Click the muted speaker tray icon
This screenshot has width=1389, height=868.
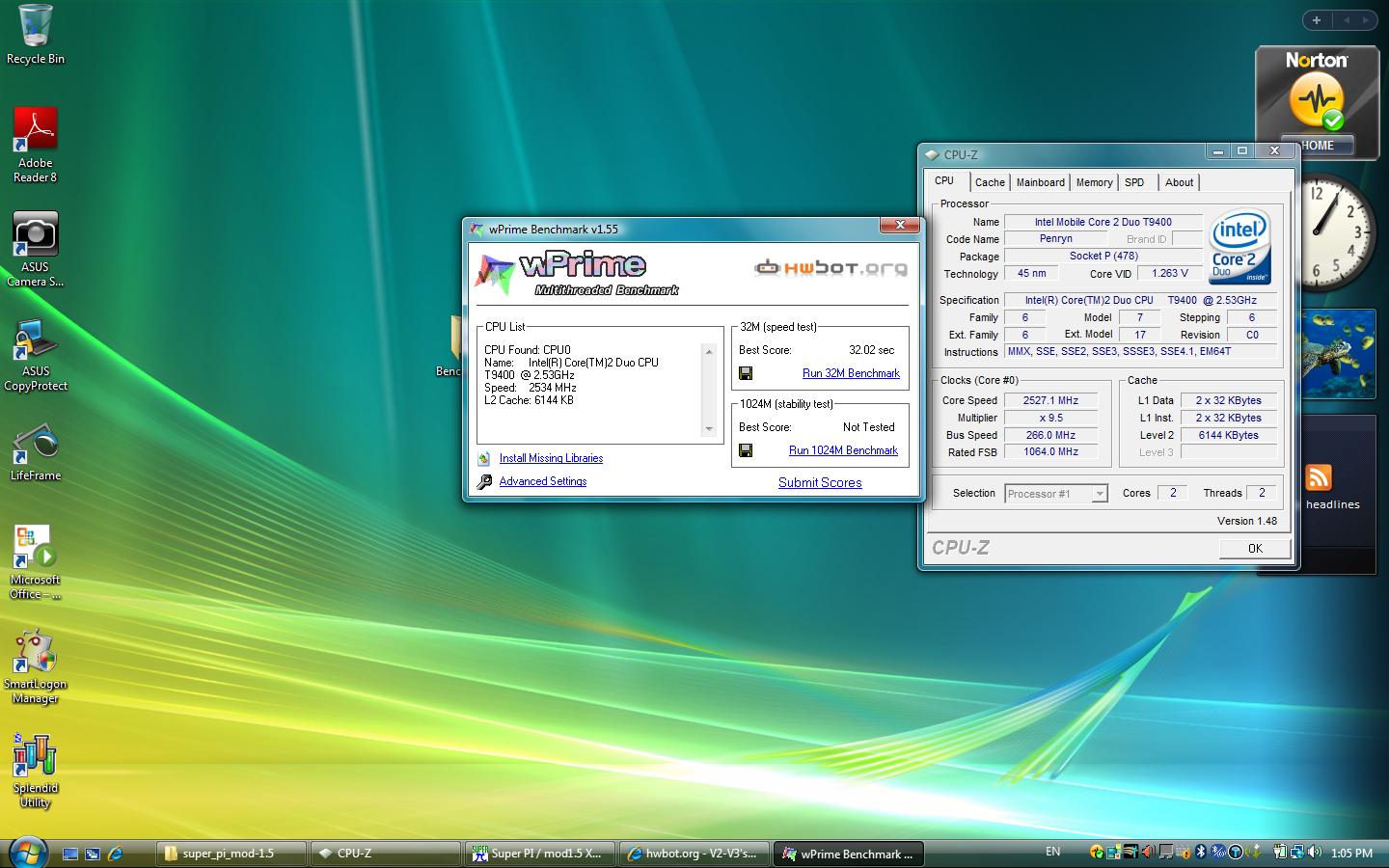coord(1149,853)
